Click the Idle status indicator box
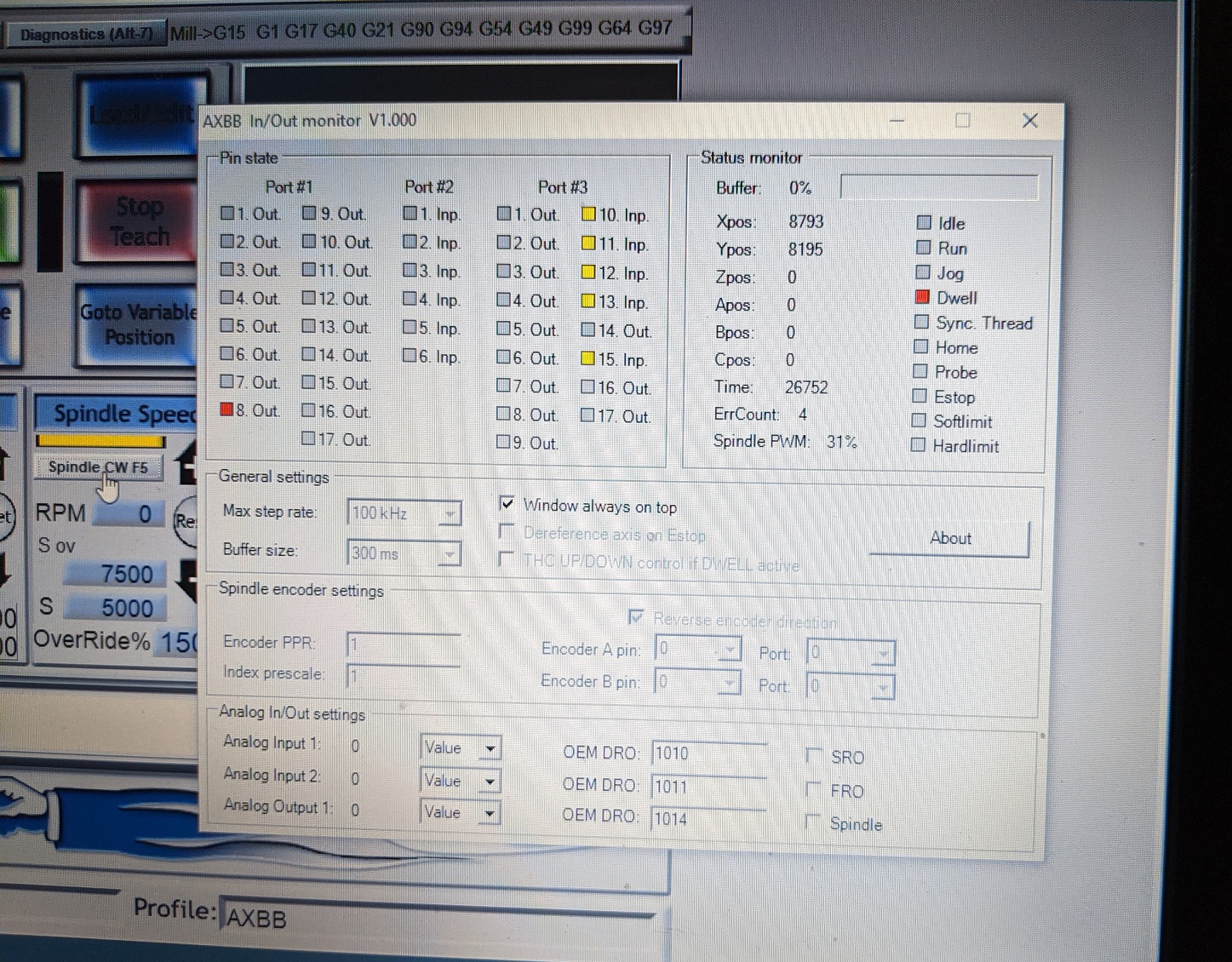Screen dimensions: 1232x962 (924, 222)
